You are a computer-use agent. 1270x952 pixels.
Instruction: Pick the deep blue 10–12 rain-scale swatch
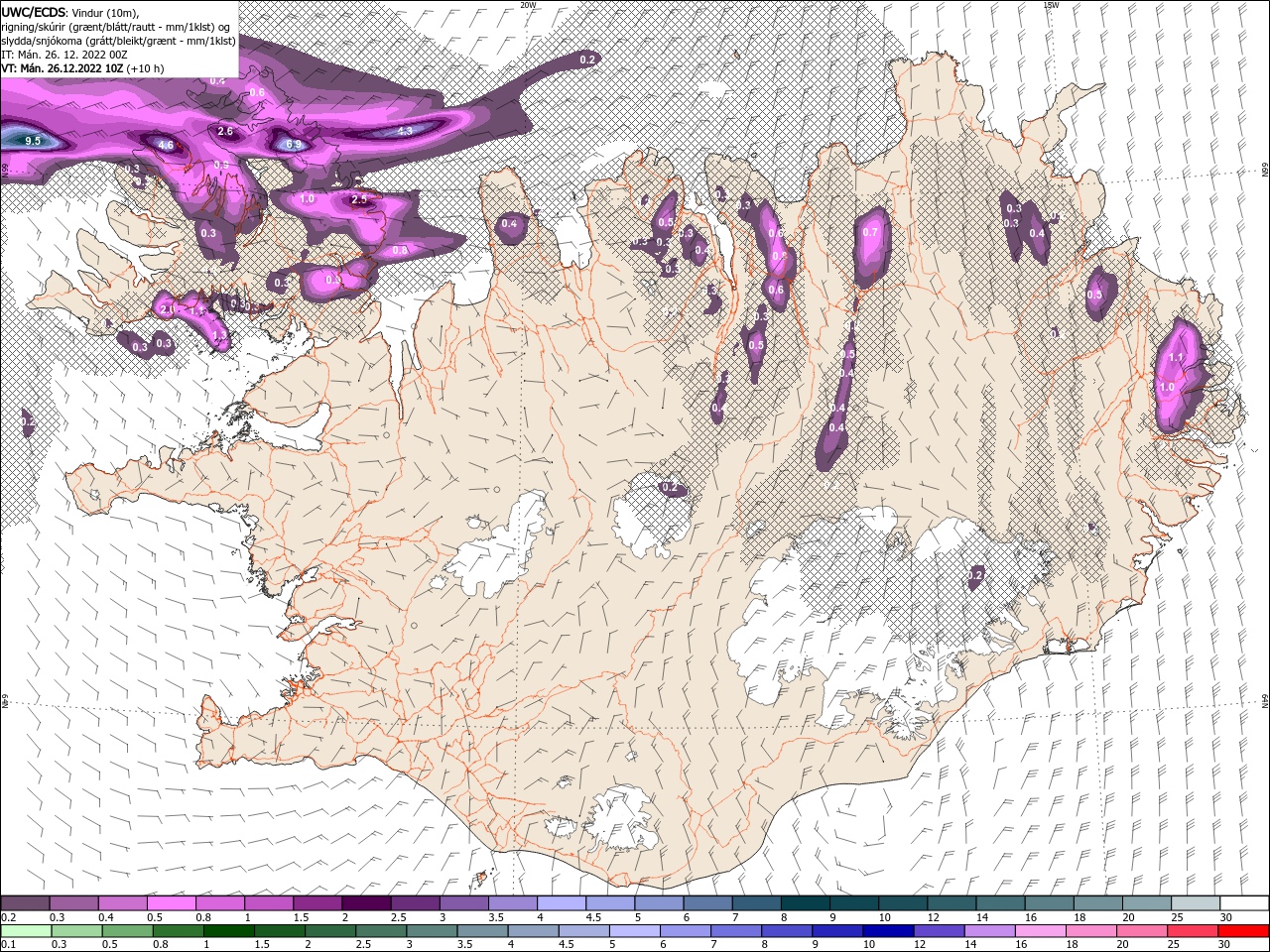889,931
